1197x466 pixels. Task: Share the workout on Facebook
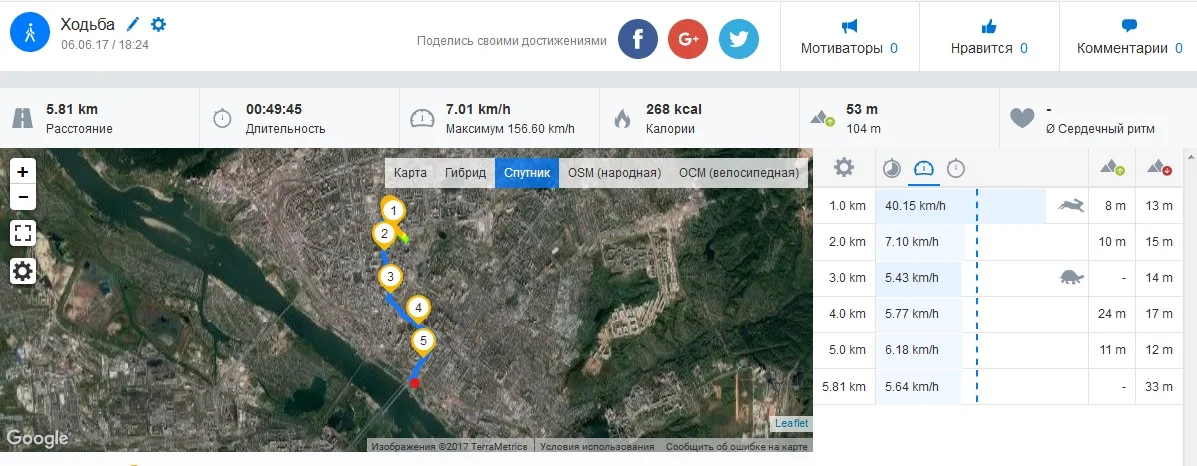tap(638, 40)
